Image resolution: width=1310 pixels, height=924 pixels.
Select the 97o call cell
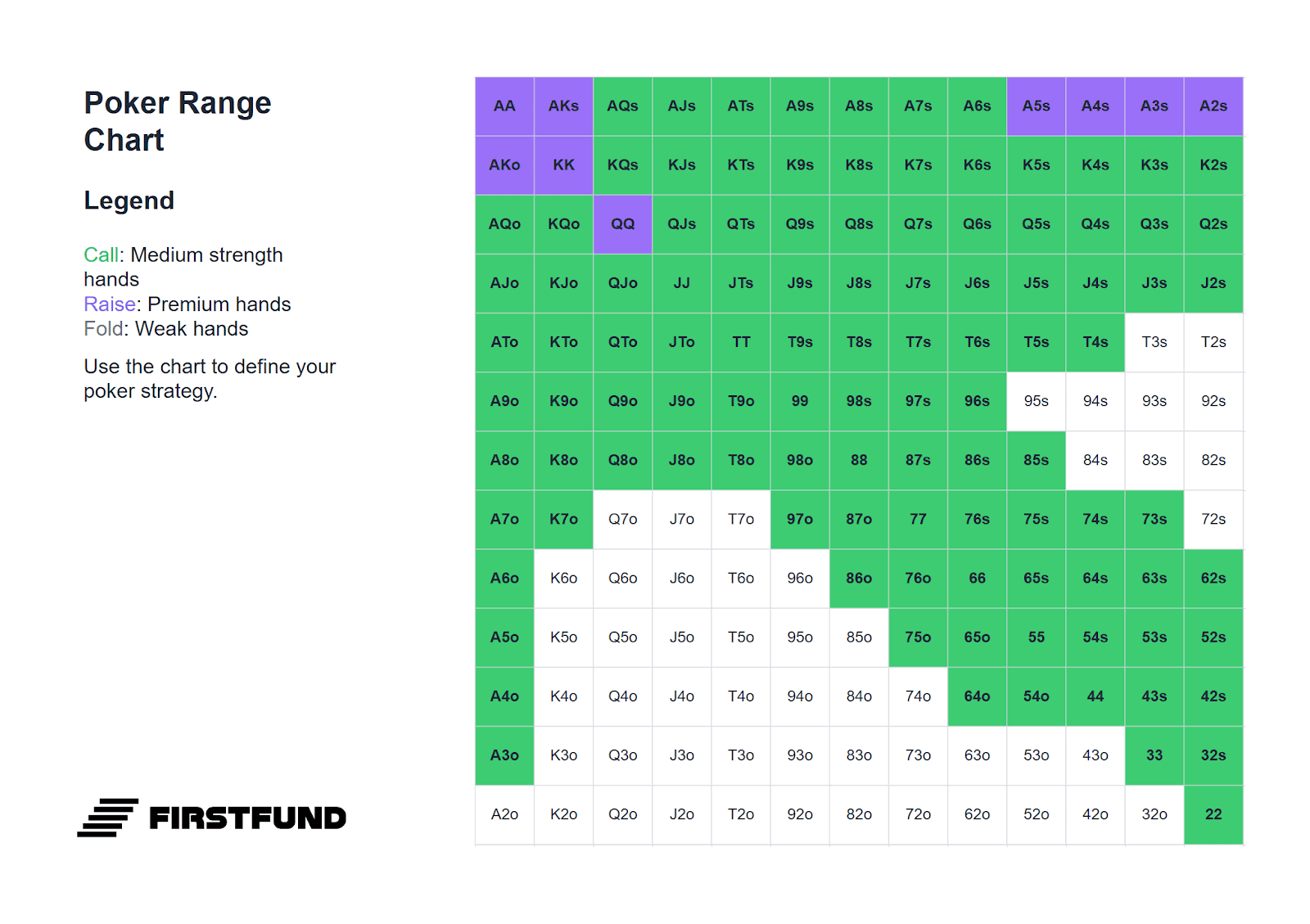[800, 520]
